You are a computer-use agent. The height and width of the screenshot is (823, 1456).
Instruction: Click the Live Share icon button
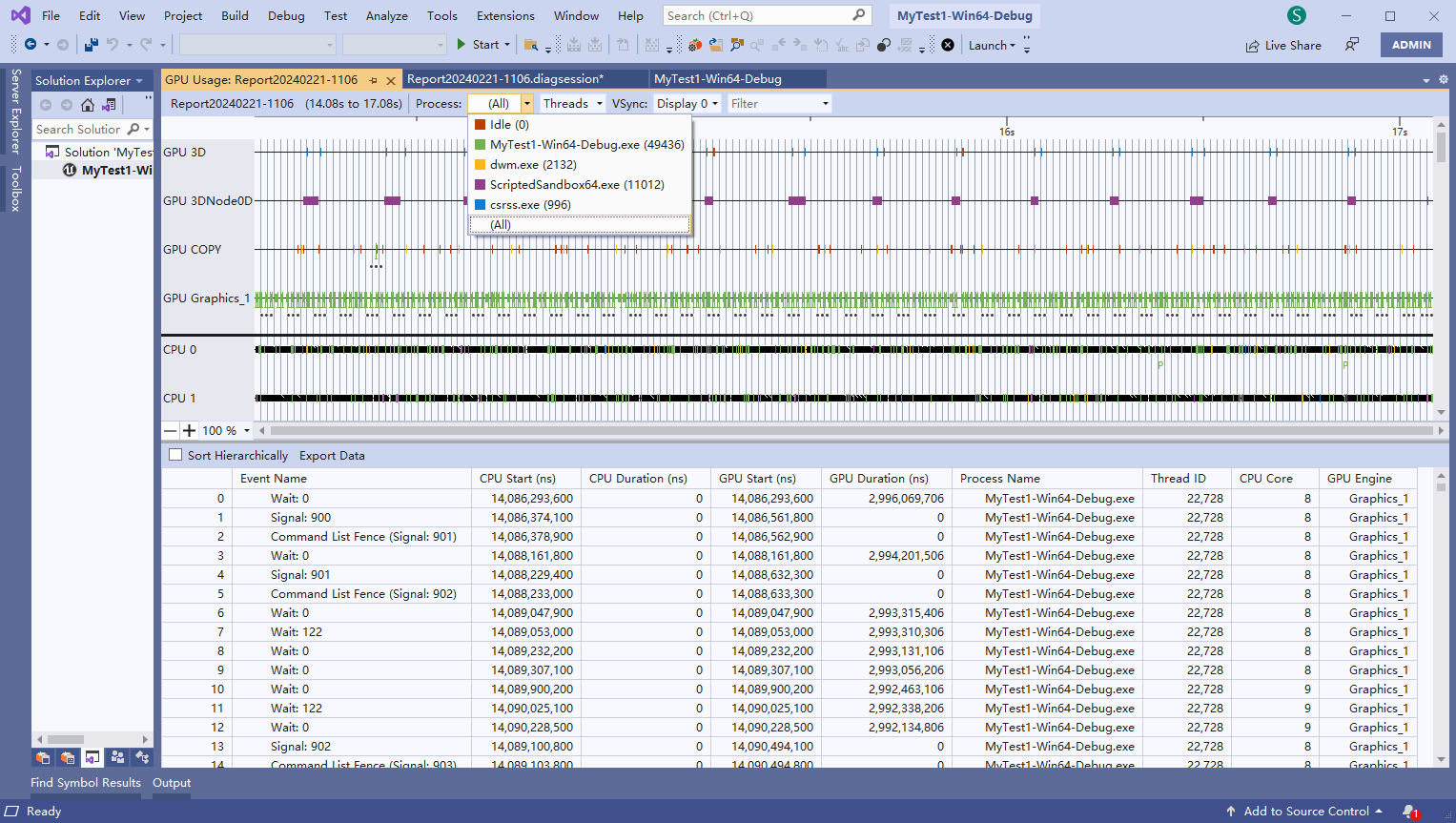click(1283, 45)
